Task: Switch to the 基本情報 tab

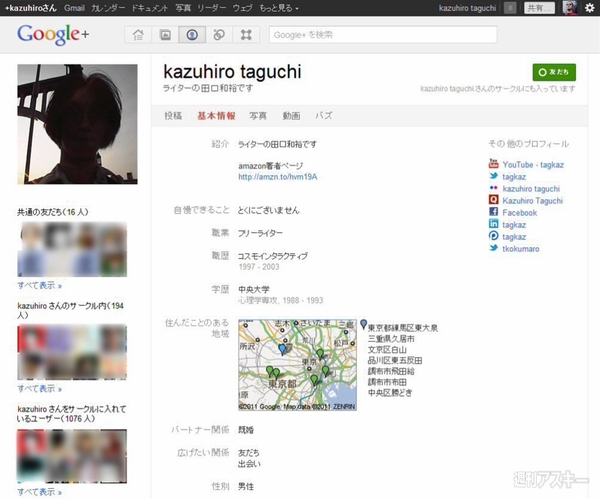Action: coord(216,116)
